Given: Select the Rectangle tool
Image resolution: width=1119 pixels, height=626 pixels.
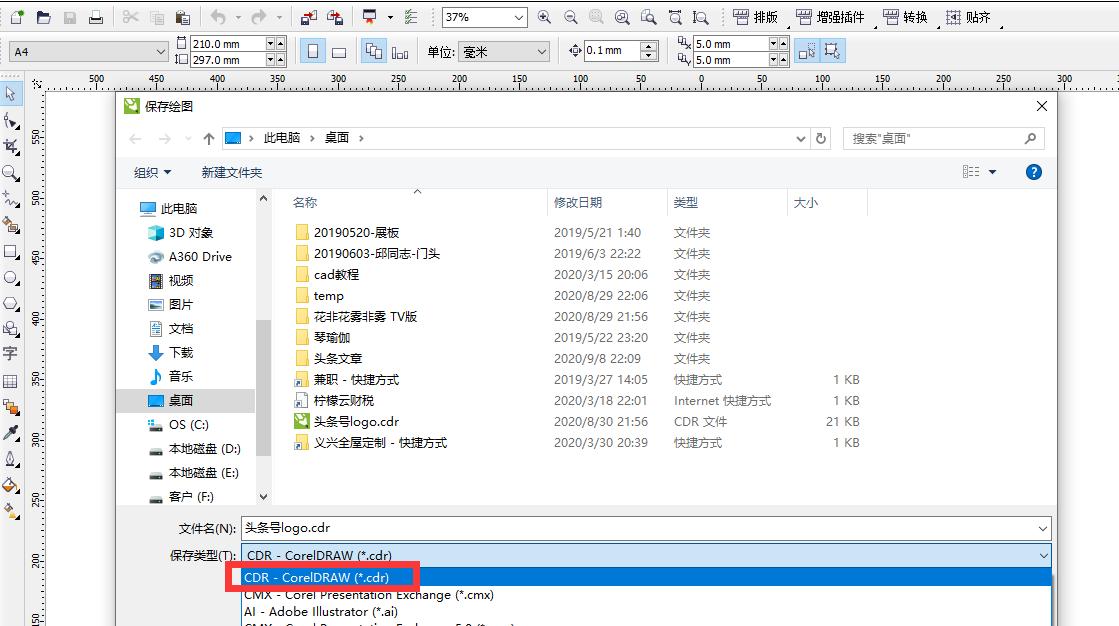Looking at the screenshot, I should (12, 253).
